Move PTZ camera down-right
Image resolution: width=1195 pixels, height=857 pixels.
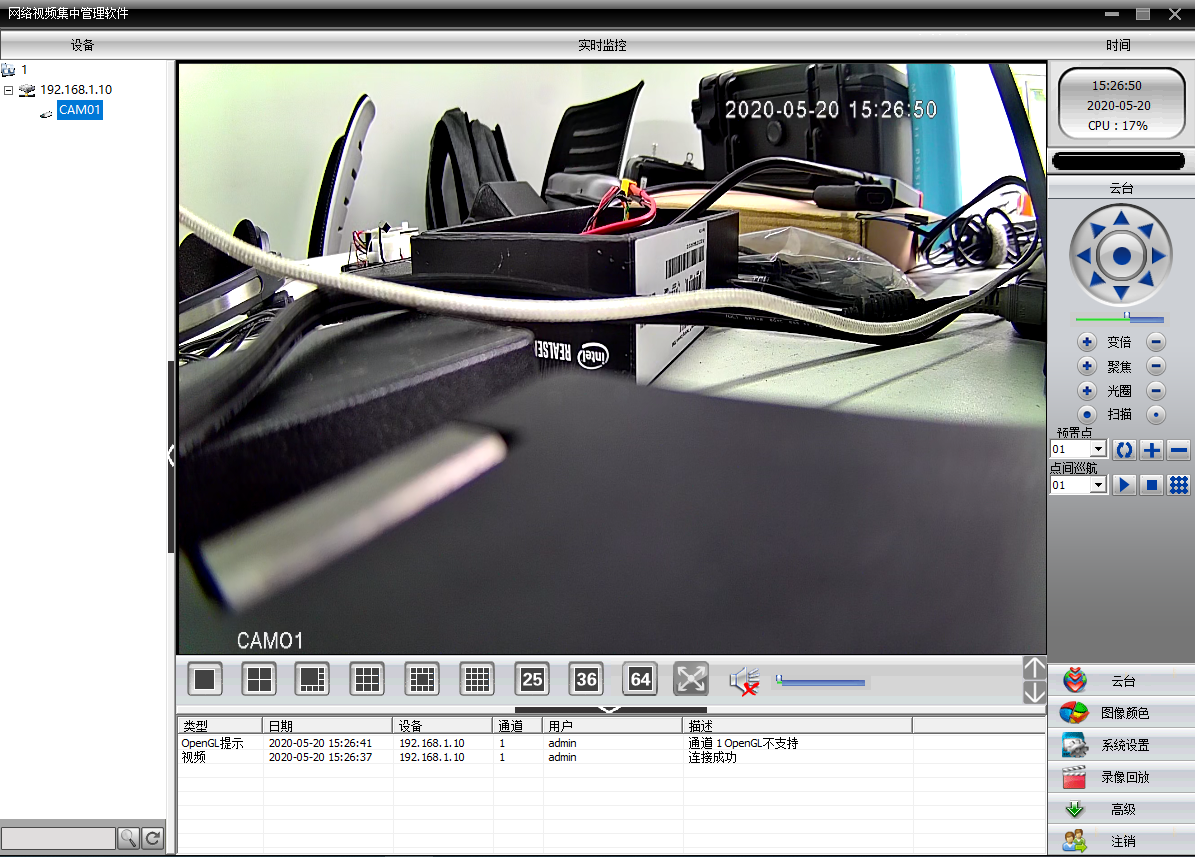click(x=1145, y=280)
